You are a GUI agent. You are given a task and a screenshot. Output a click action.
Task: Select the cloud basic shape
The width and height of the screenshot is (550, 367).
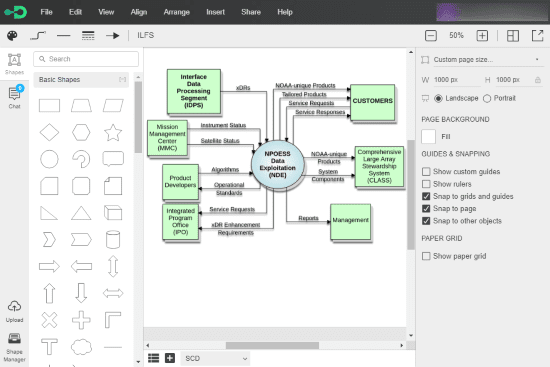tap(81, 347)
